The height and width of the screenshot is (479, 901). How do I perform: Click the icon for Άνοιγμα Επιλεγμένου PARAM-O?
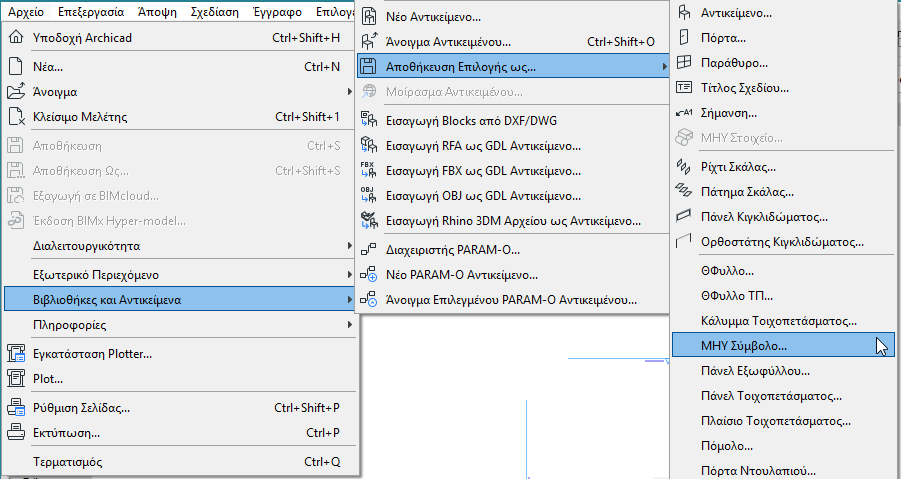coord(369,300)
